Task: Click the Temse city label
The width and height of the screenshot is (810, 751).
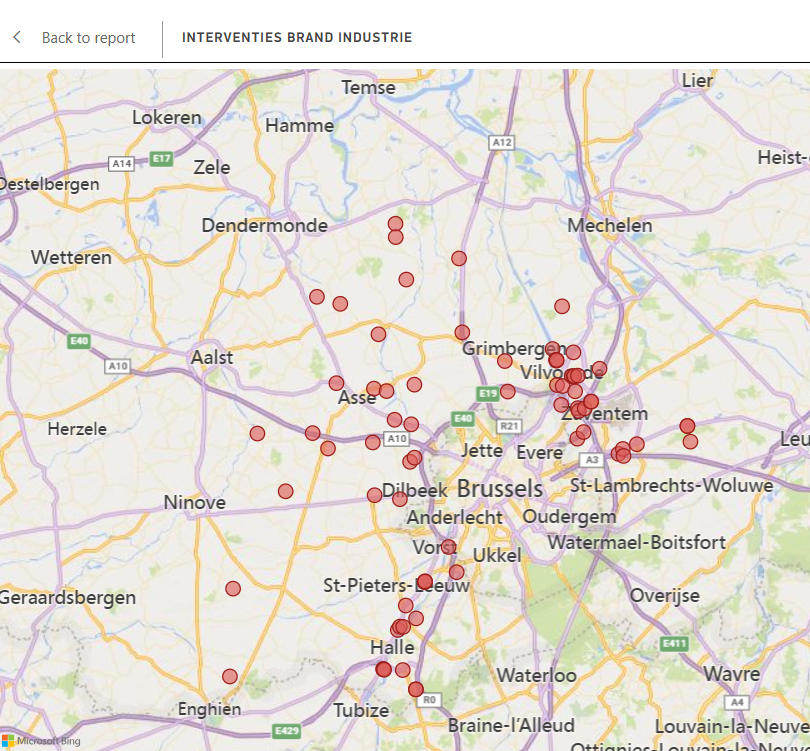Action: click(x=368, y=87)
